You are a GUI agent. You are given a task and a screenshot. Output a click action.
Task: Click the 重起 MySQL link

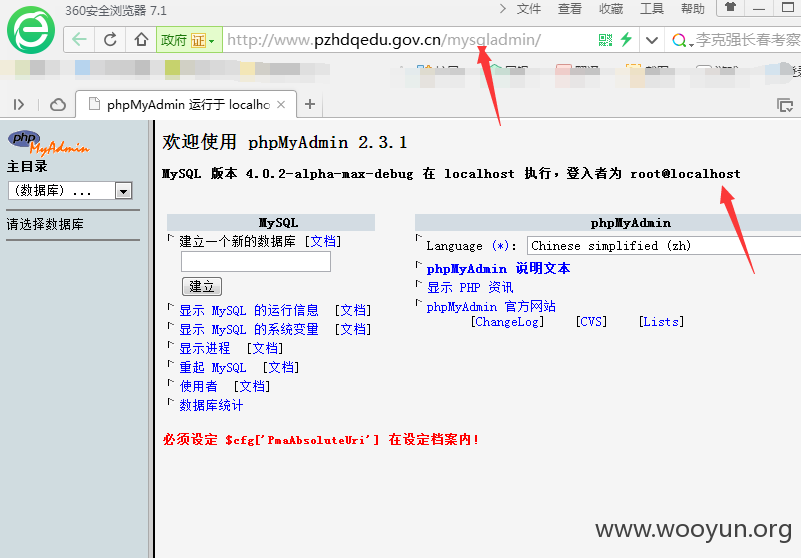pyautogui.click(x=213, y=367)
